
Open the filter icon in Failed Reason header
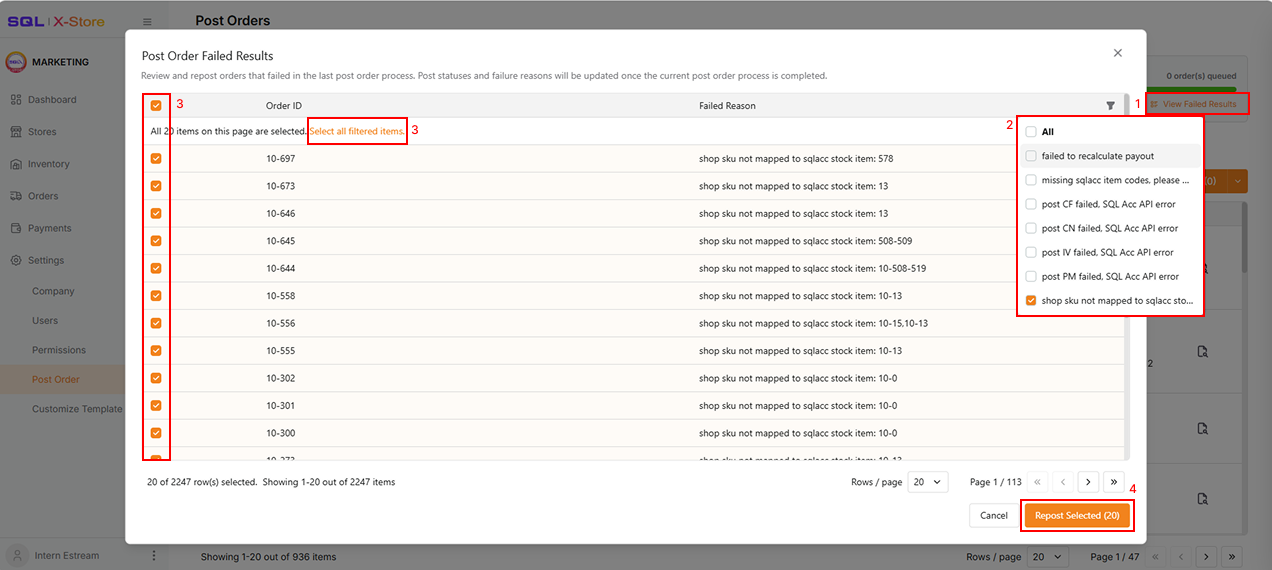pos(1110,105)
